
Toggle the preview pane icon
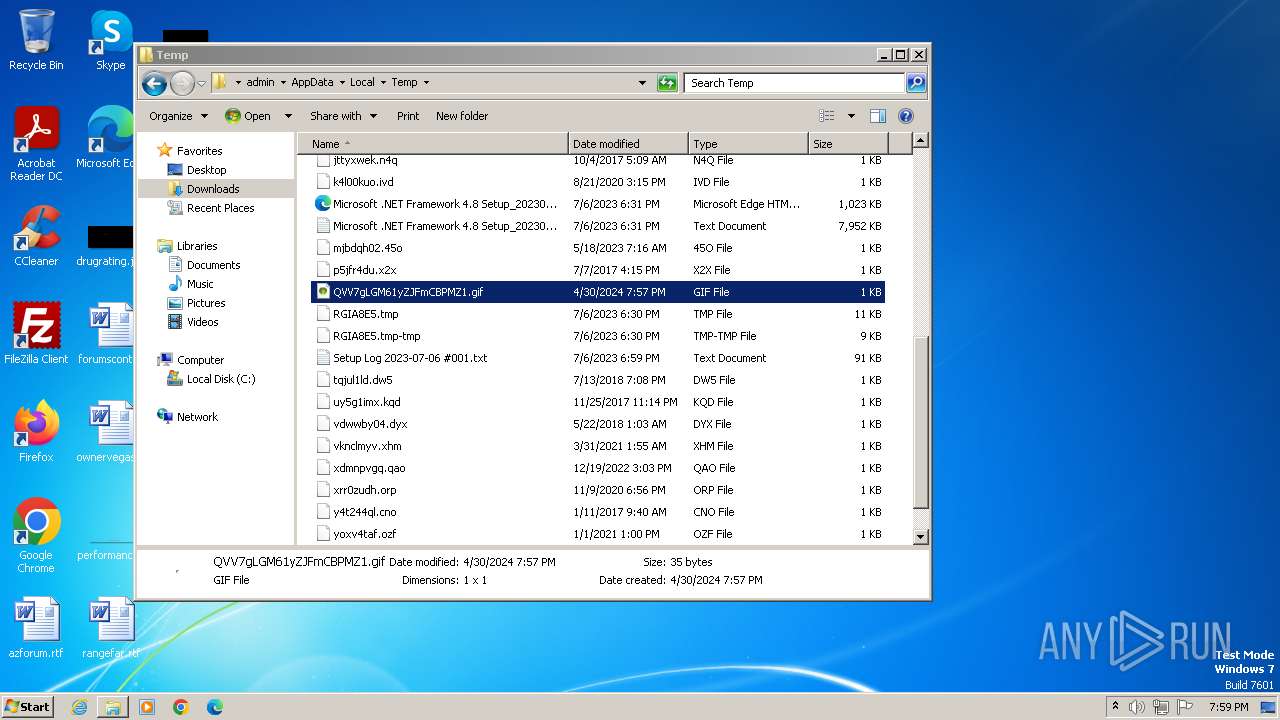tap(877, 116)
